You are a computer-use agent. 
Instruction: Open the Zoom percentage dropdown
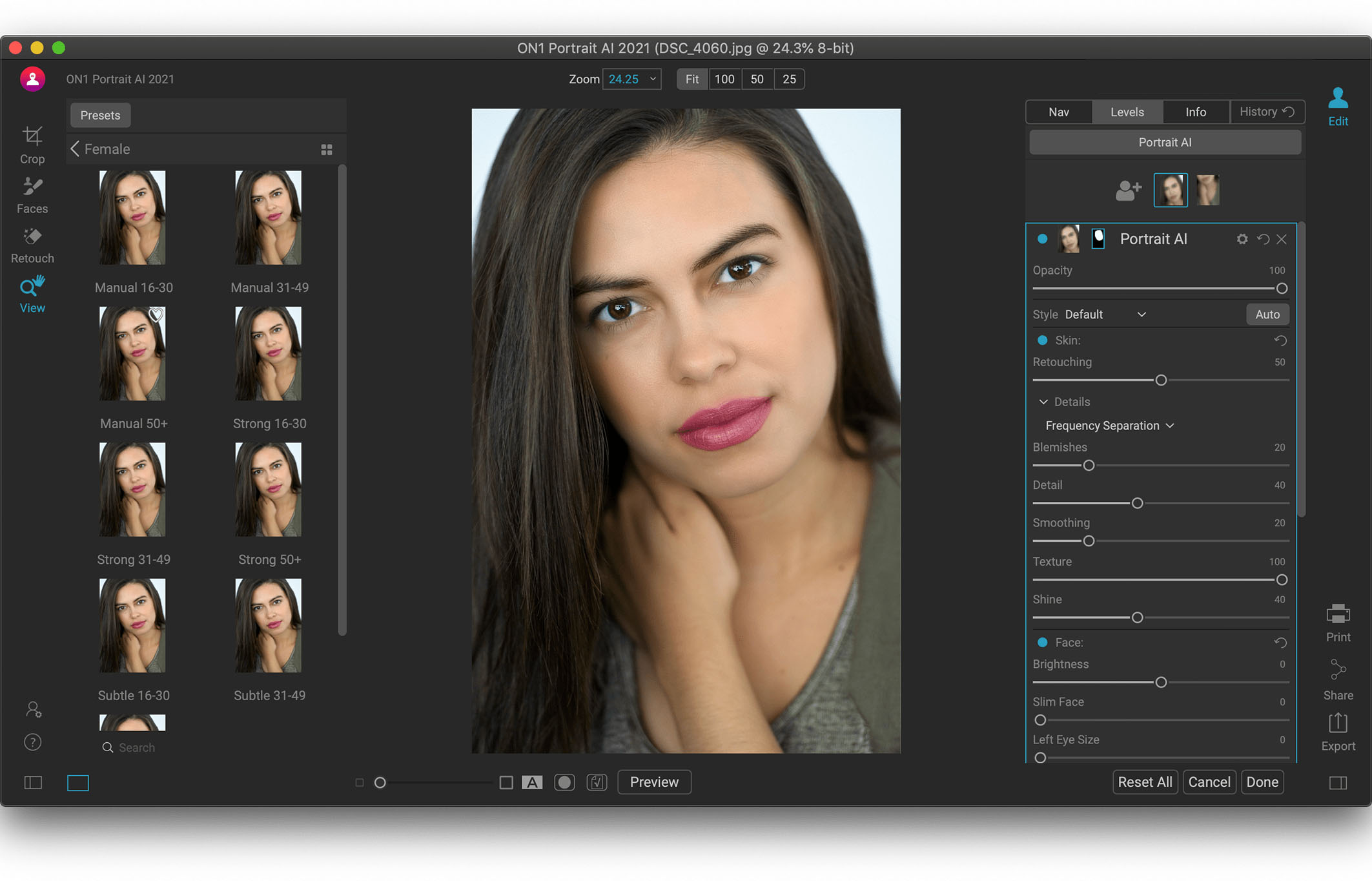(x=631, y=79)
